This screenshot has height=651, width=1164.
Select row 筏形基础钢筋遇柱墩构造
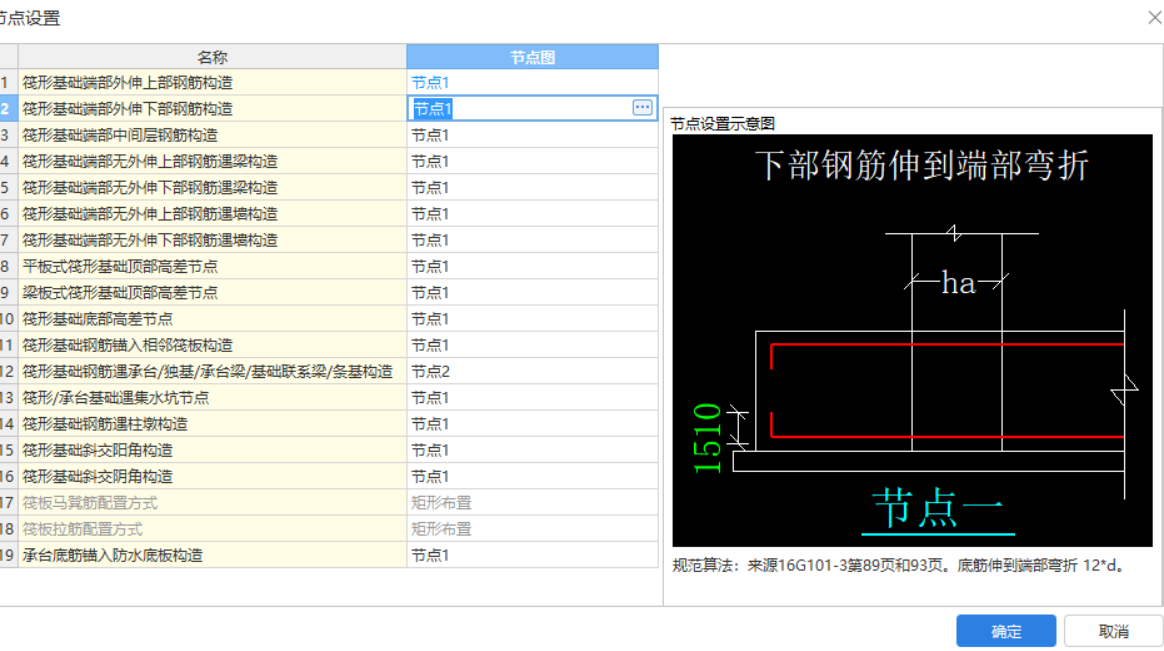[212, 424]
